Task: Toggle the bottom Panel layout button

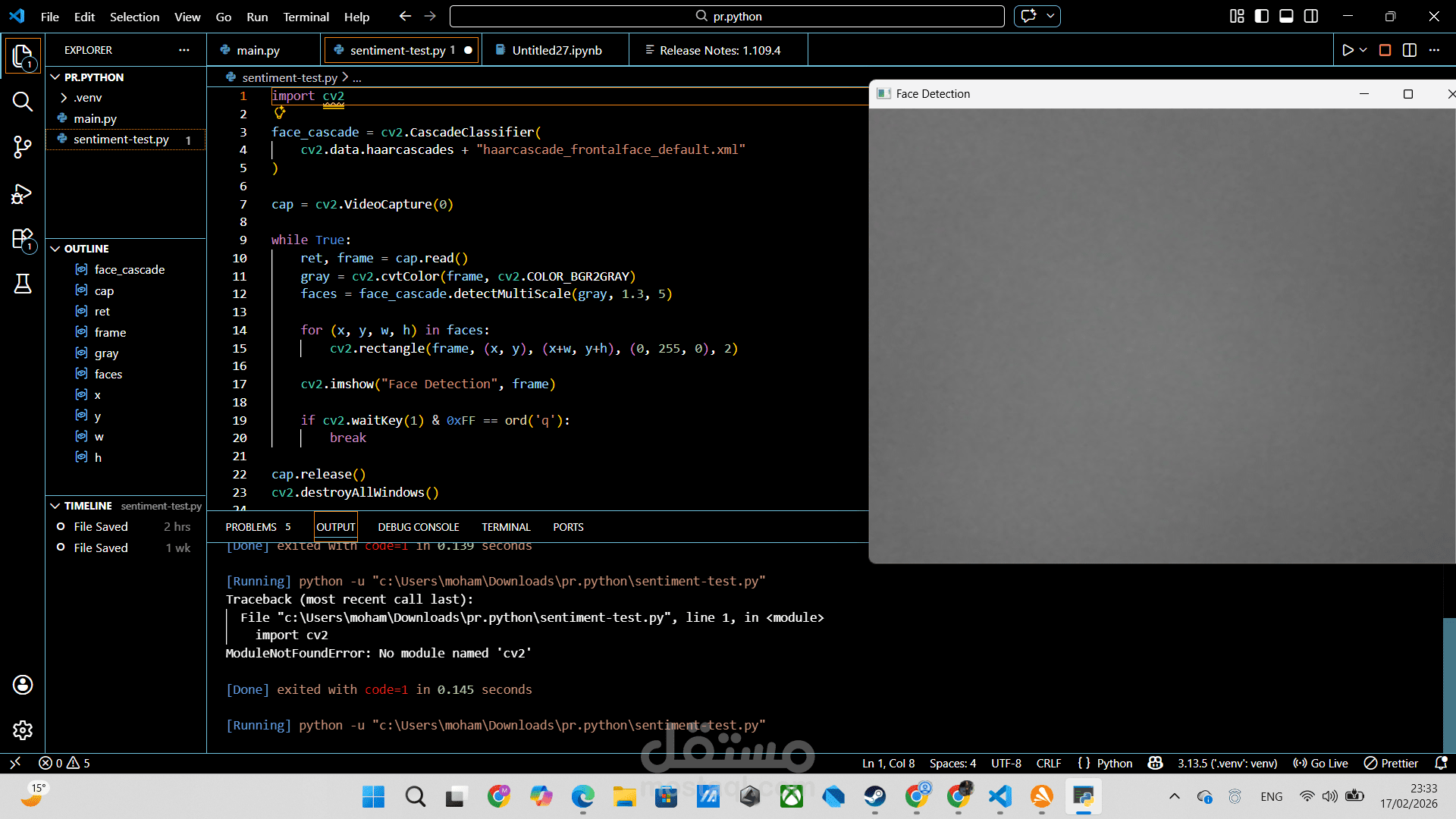Action: pyautogui.click(x=1286, y=16)
